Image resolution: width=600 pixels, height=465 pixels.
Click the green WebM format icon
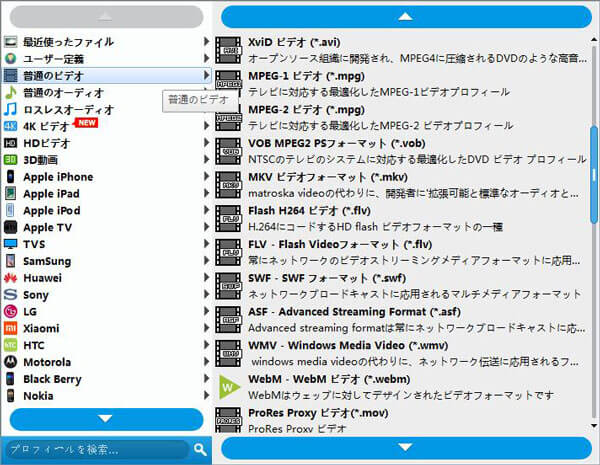228,387
